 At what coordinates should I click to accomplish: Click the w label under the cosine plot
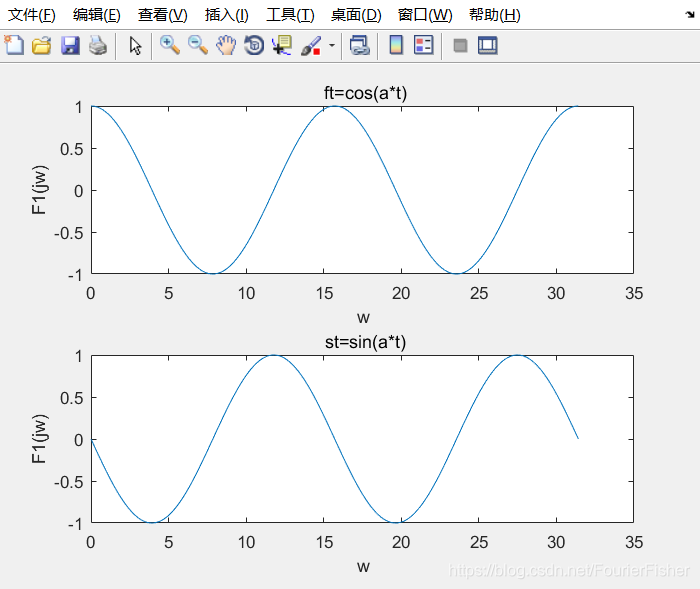point(363,317)
